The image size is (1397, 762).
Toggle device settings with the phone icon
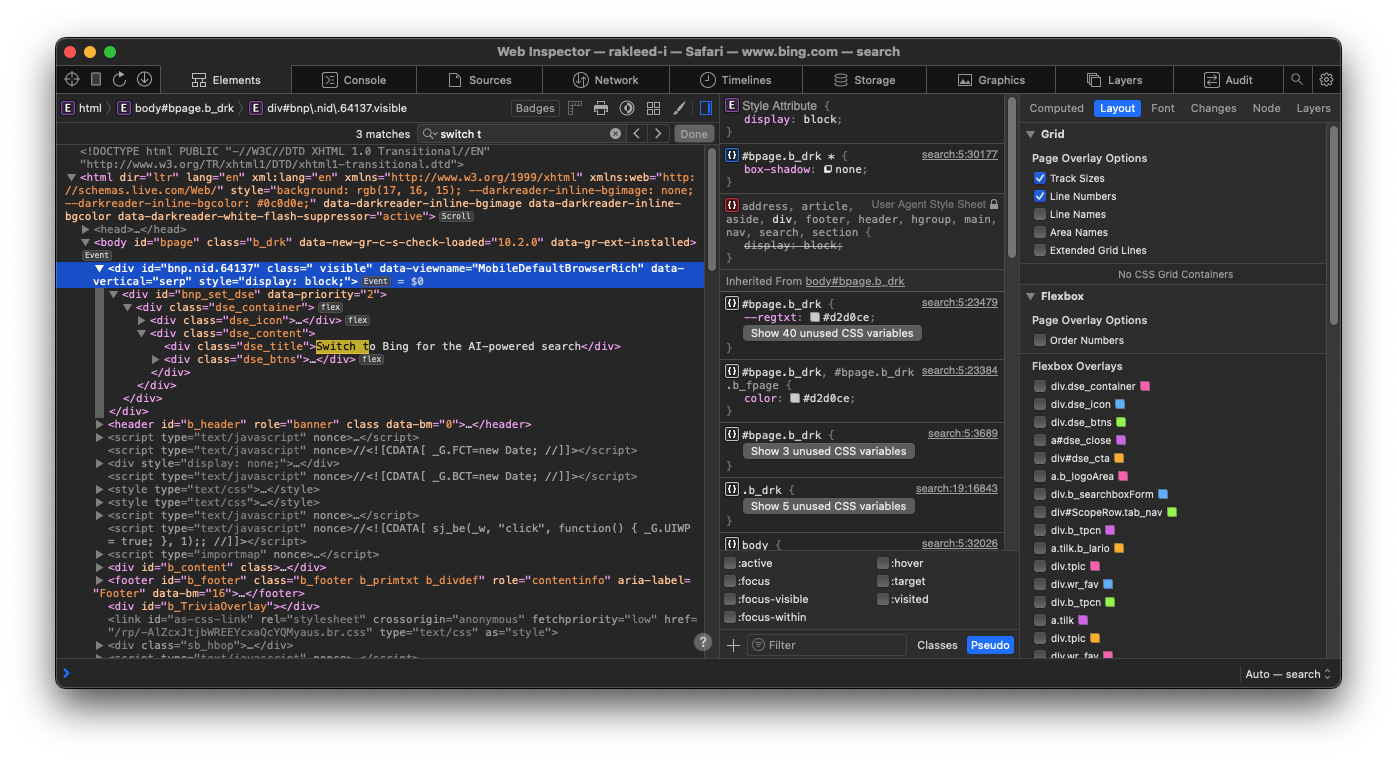(x=96, y=79)
